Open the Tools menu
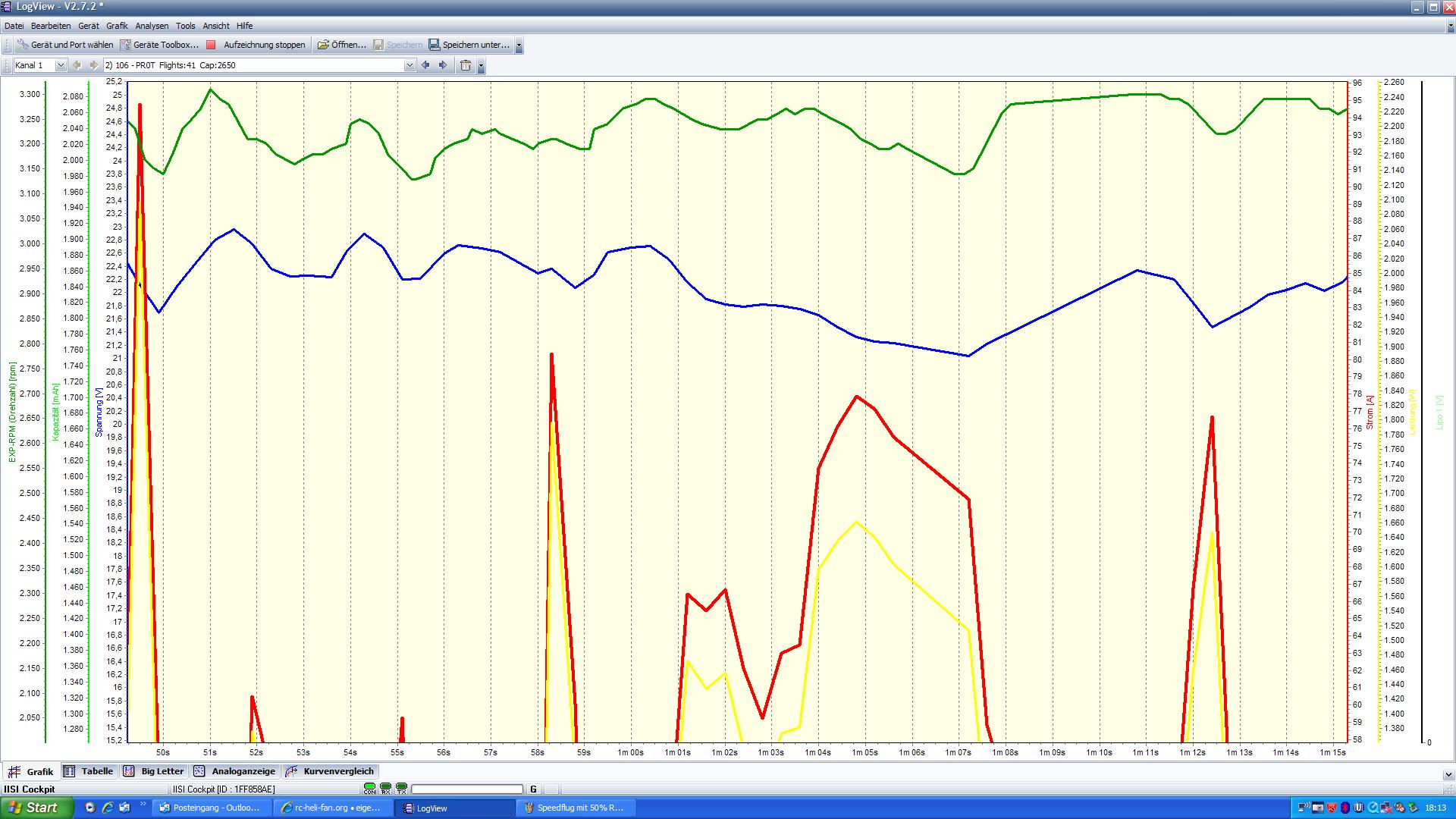The height and width of the screenshot is (819, 1456). point(185,26)
